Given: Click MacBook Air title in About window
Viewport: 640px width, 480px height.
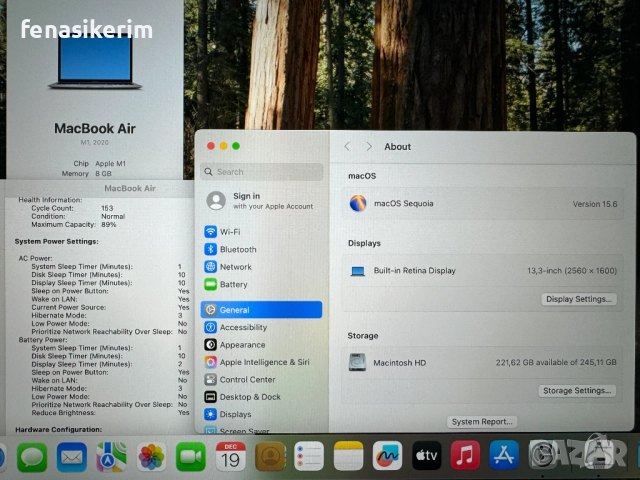Looking at the screenshot, I should click(95, 129).
